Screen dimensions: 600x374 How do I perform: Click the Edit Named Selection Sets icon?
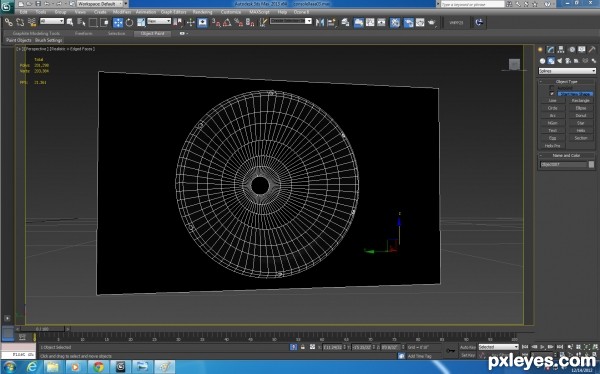[263, 23]
